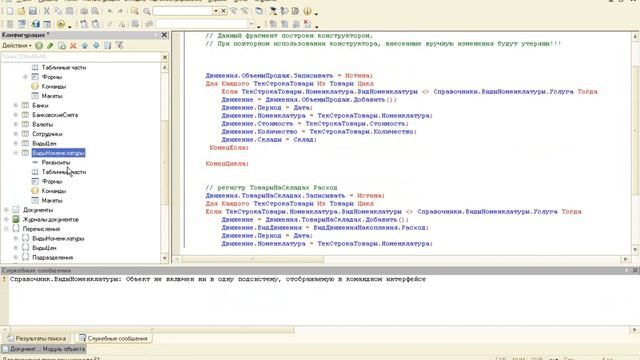The height and width of the screenshot is (360, 640).
Task: Click the Help question mark icon
Action: pyautogui.click(x=284, y=11)
